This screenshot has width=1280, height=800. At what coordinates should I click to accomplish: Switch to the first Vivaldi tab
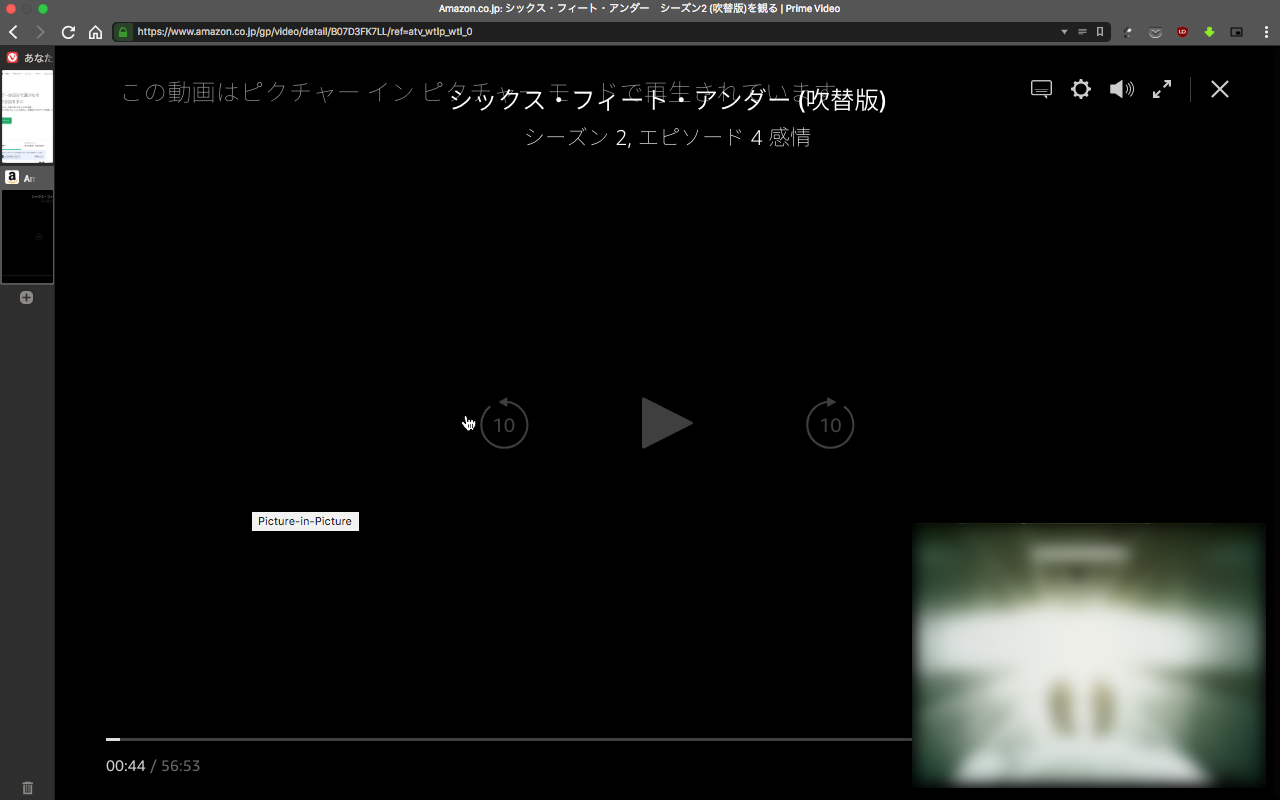pyautogui.click(x=27, y=58)
